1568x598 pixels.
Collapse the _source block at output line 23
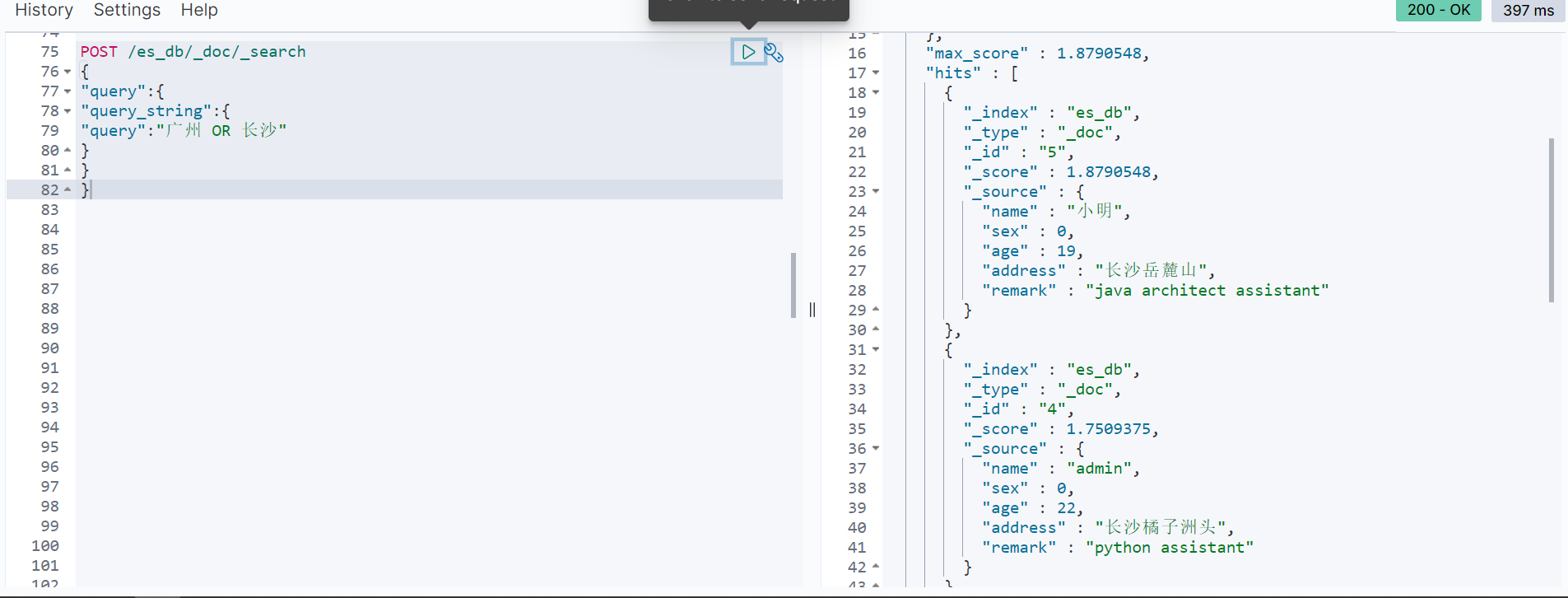click(876, 192)
